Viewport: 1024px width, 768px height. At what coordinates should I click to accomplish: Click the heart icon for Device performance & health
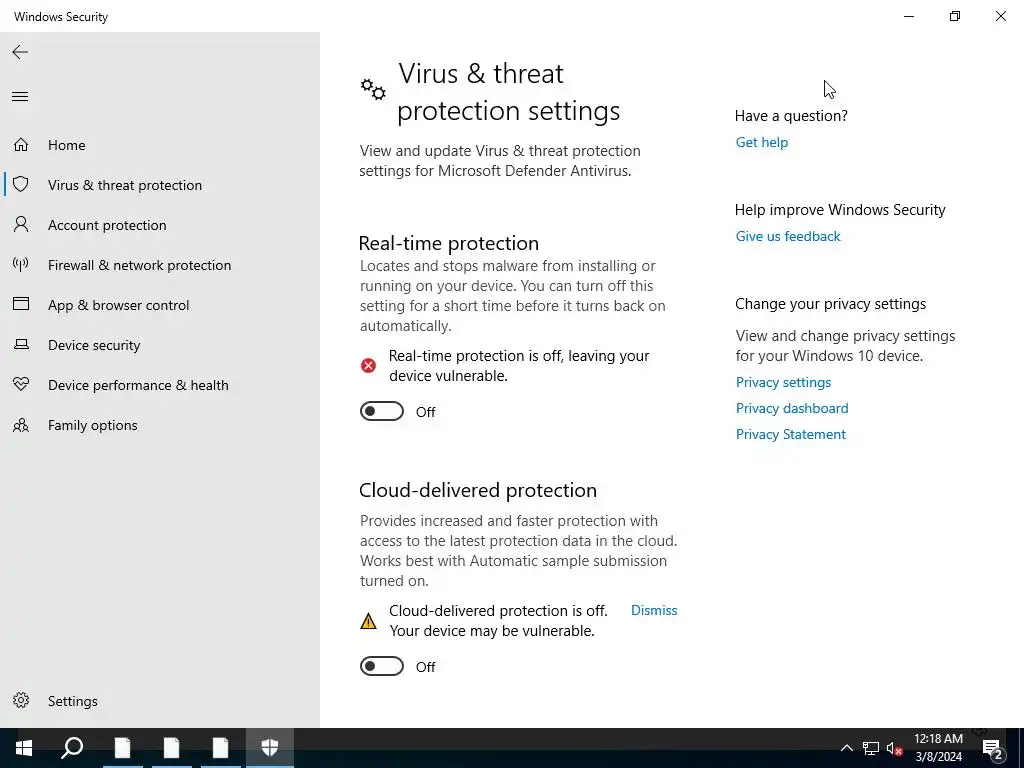pyautogui.click(x=21, y=384)
